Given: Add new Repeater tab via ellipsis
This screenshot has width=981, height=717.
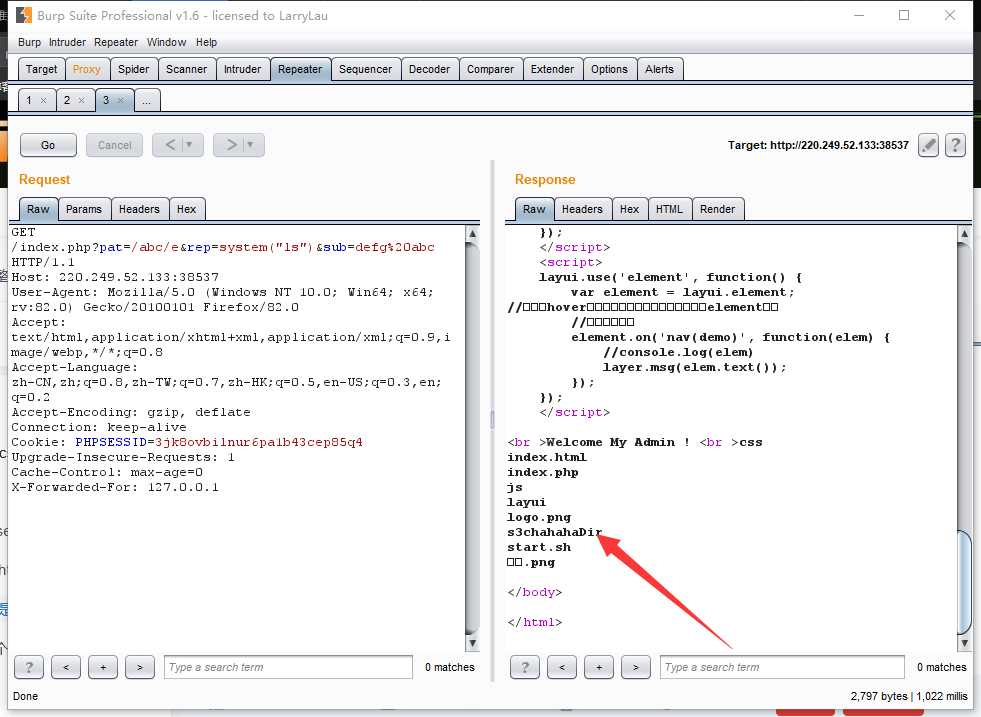Looking at the screenshot, I should pyautogui.click(x=146, y=100).
